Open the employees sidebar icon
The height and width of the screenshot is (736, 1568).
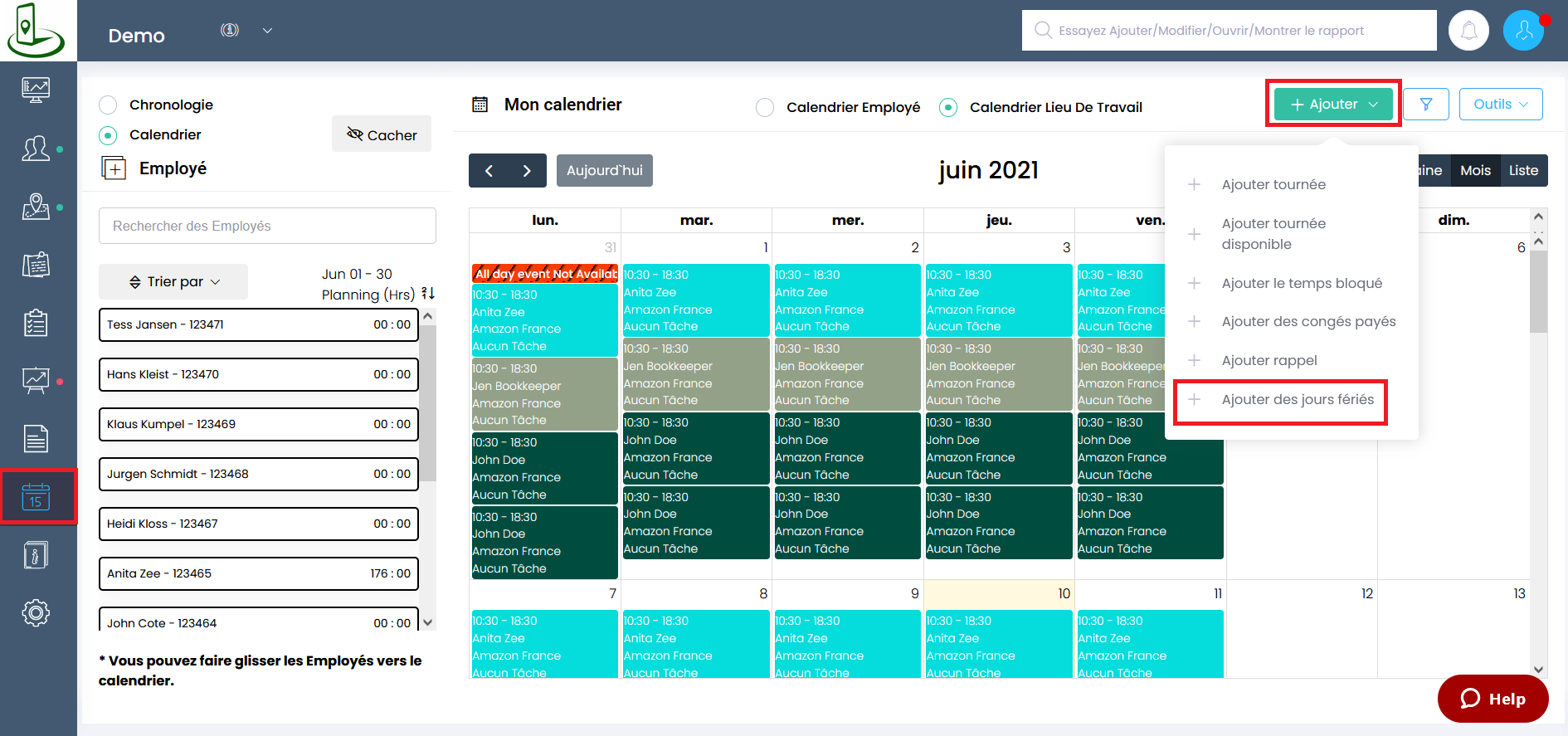[36, 149]
